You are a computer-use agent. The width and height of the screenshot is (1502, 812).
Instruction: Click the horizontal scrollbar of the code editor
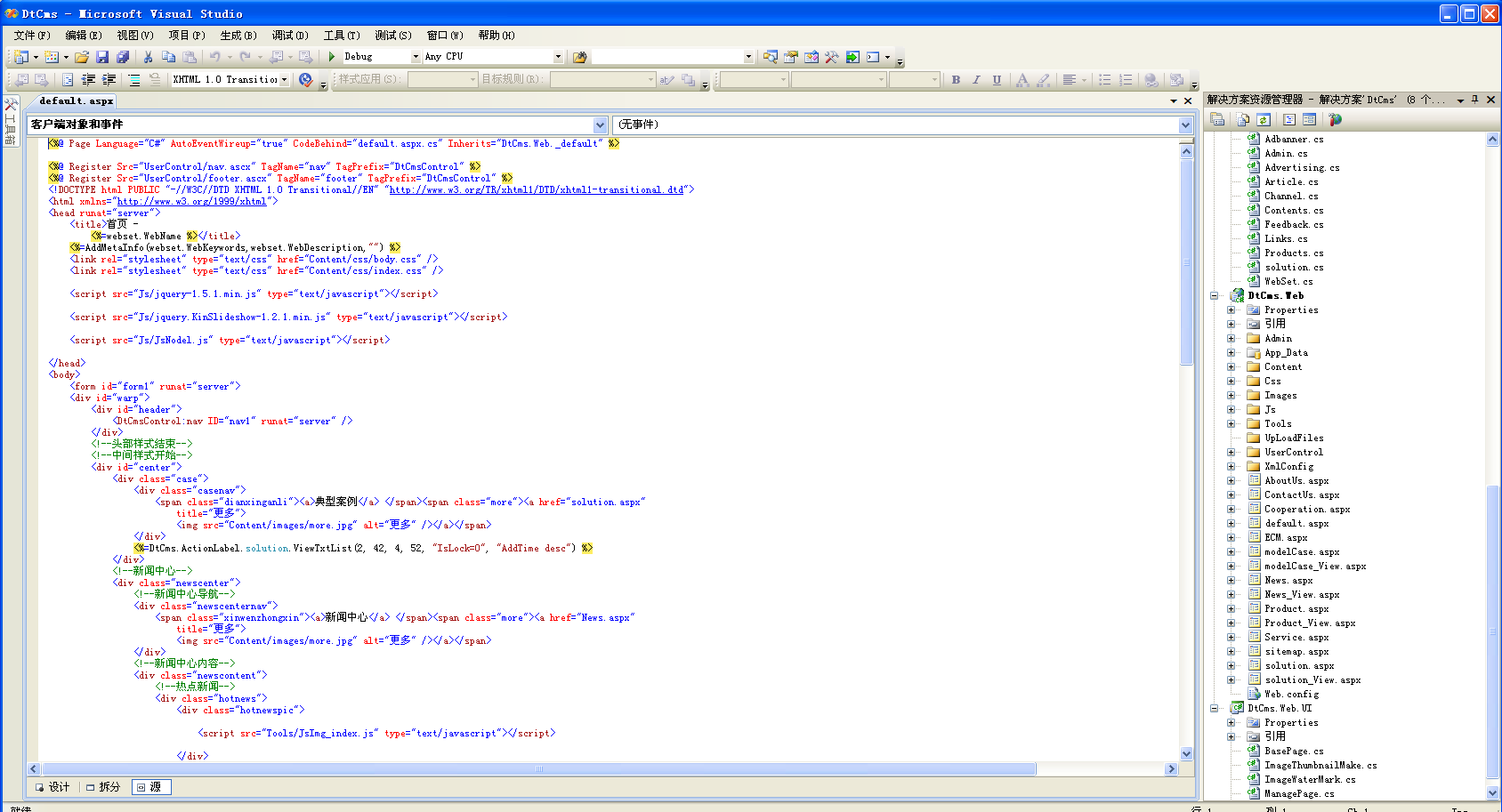coord(538,769)
